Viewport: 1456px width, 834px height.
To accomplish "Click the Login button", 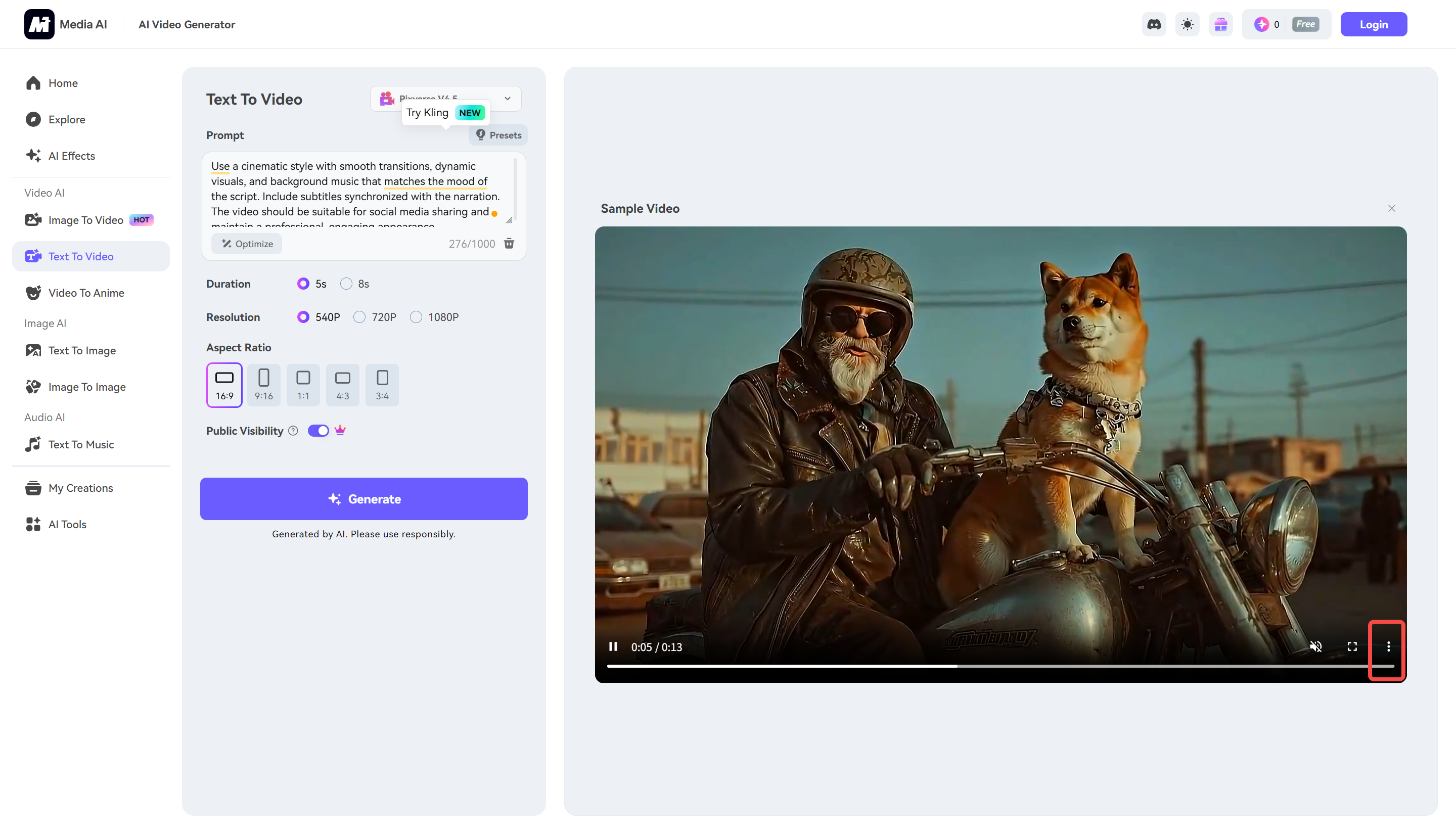I will 1373,24.
